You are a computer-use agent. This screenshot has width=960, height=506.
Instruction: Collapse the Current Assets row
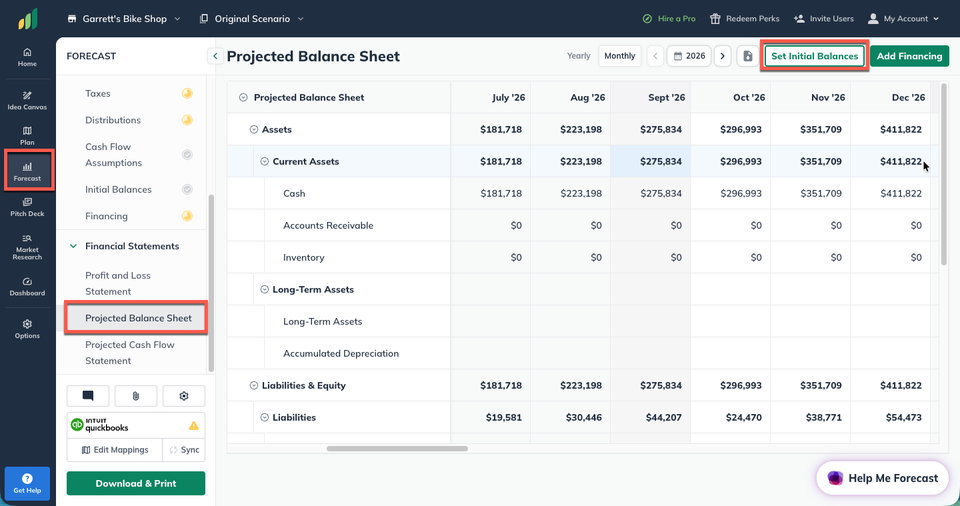pos(264,161)
